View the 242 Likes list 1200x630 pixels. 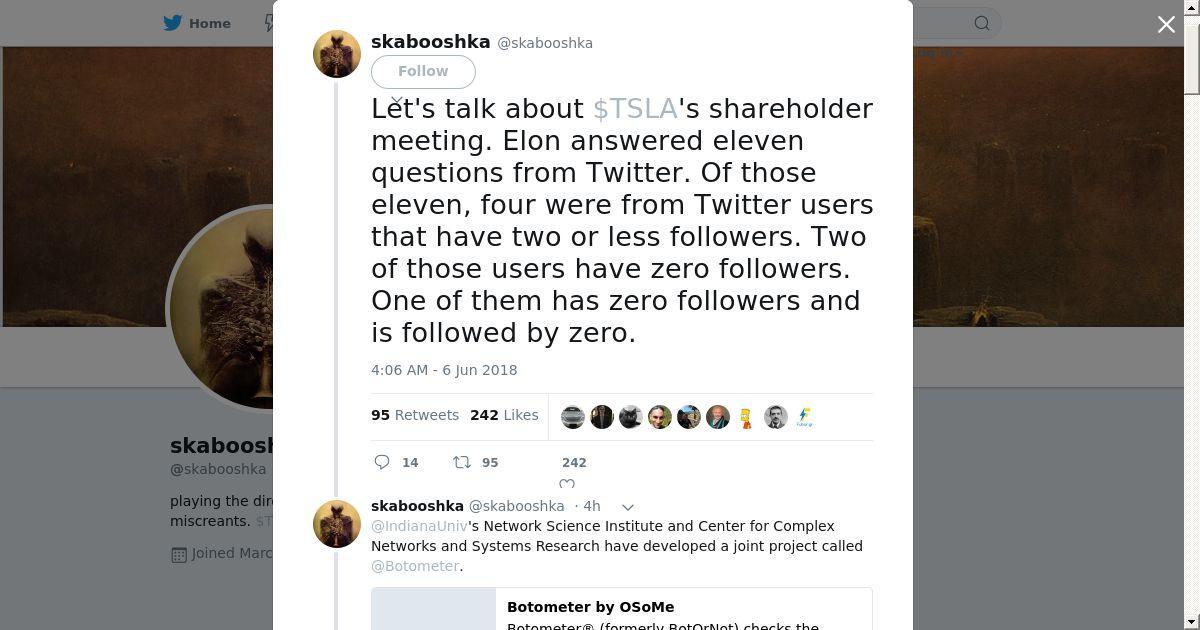point(505,415)
